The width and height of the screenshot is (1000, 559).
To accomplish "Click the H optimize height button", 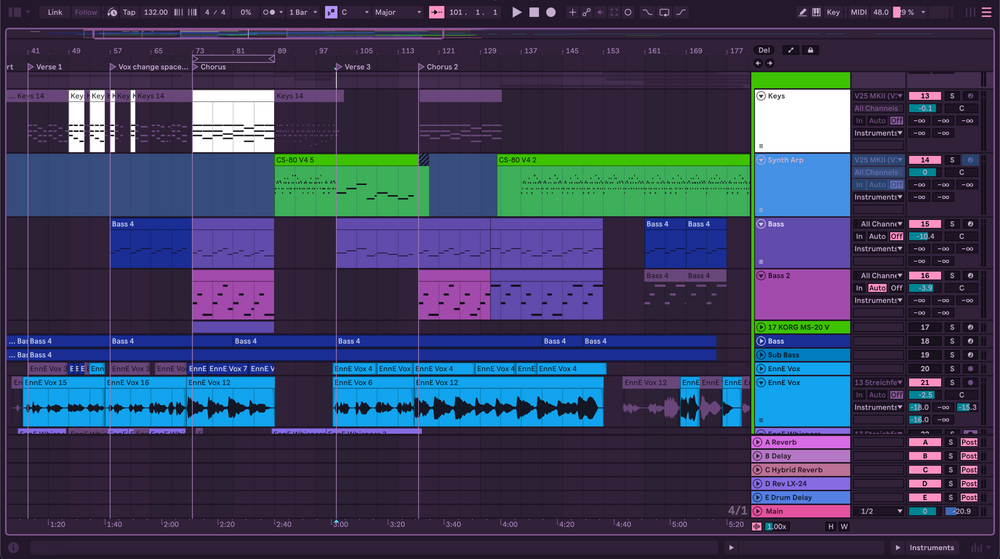I will (x=830, y=526).
